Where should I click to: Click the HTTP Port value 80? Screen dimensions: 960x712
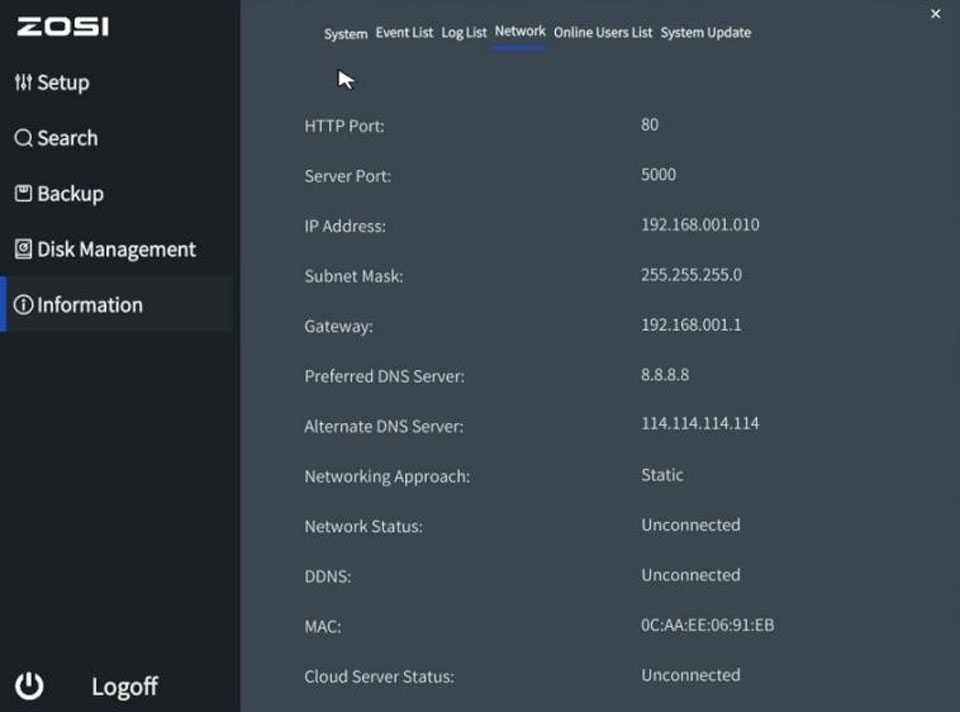click(650, 125)
